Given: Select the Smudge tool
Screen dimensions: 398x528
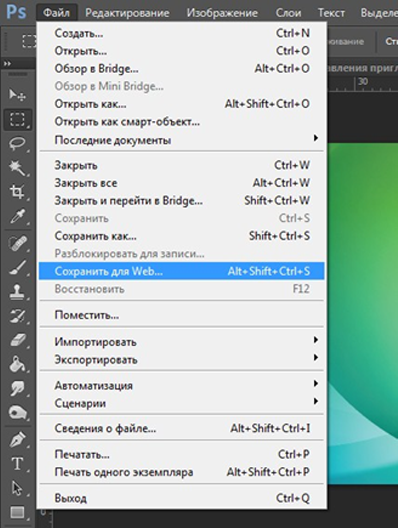Looking at the screenshot, I should pos(17,389).
